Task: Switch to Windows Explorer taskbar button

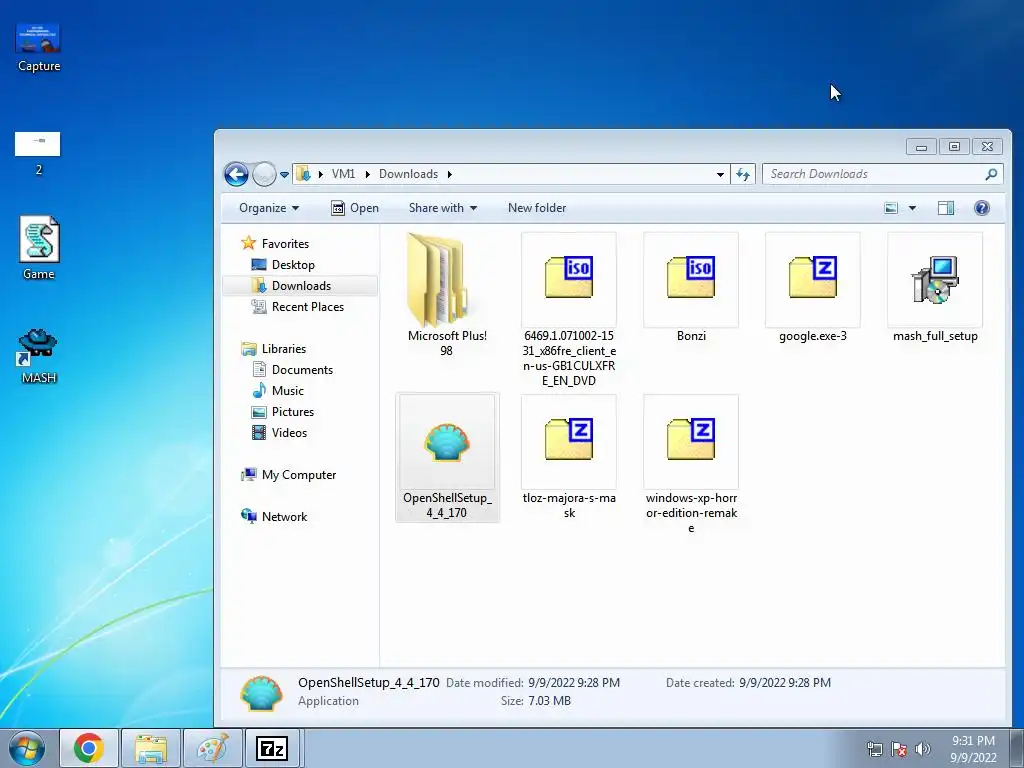Action: [x=151, y=748]
